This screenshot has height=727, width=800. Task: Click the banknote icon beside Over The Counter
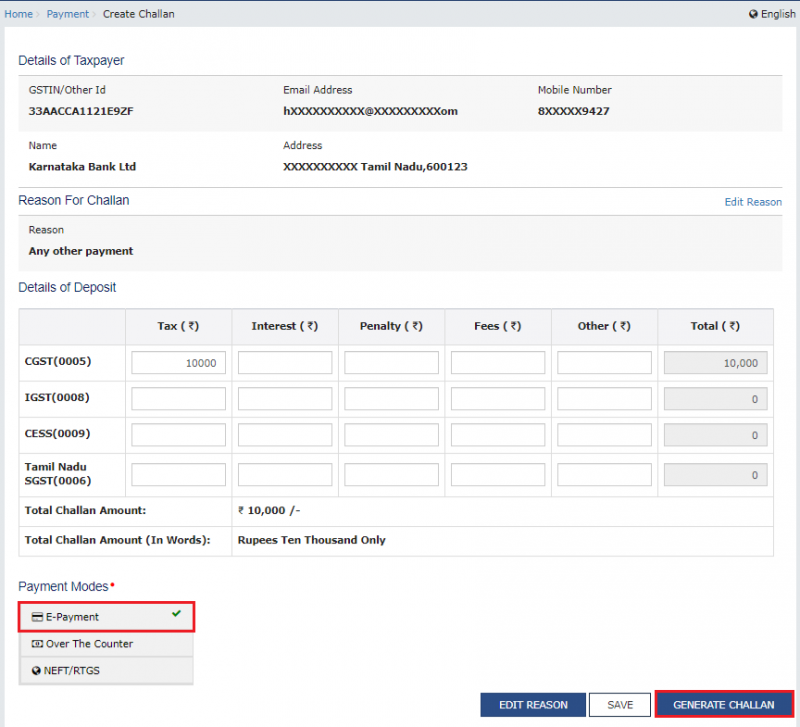(39, 644)
